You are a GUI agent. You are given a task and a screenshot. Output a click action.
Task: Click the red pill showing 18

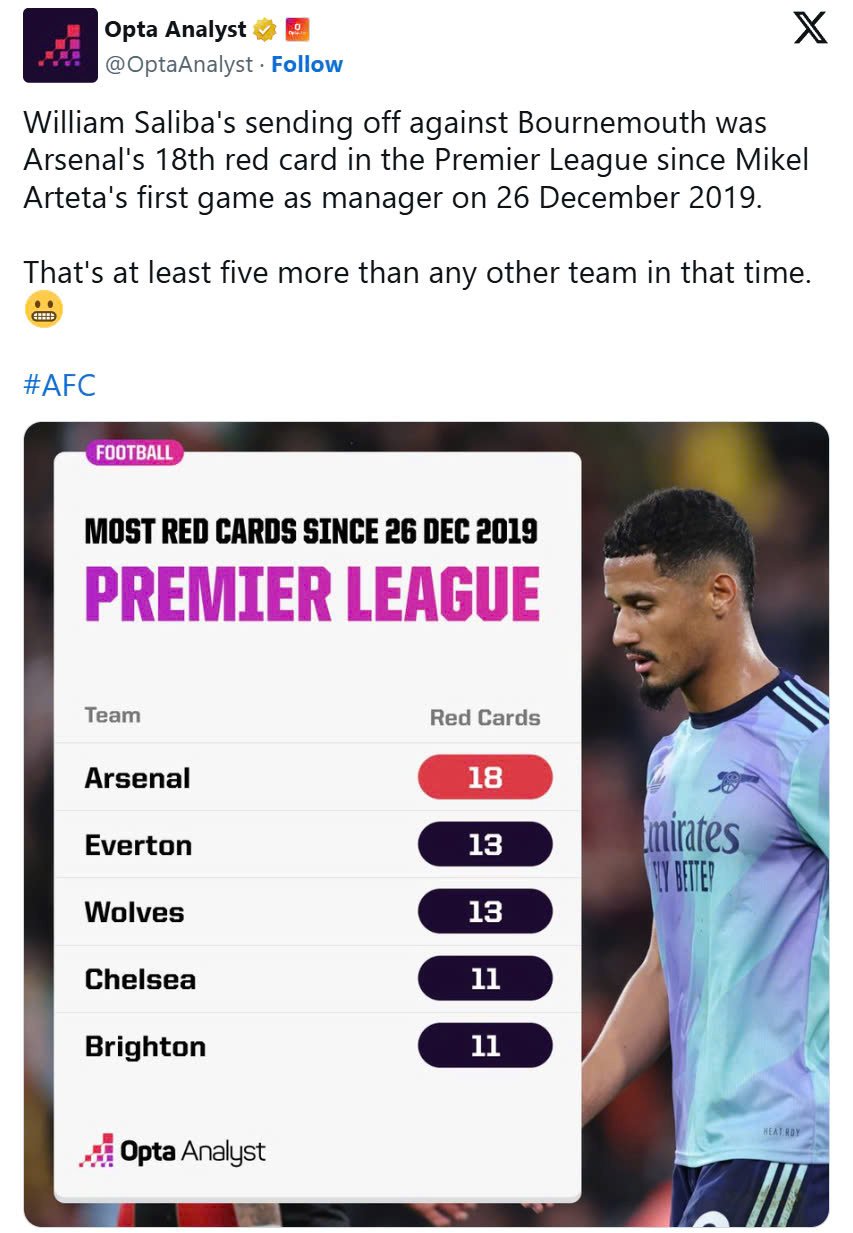pyautogui.click(x=485, y=778)
